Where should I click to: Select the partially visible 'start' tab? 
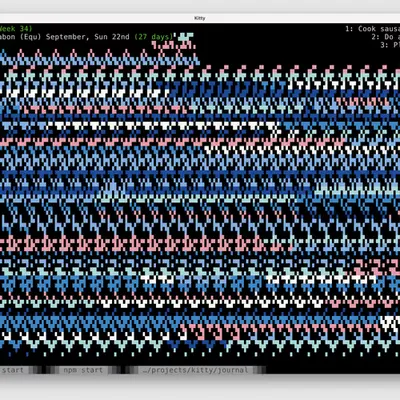(12, 370)
